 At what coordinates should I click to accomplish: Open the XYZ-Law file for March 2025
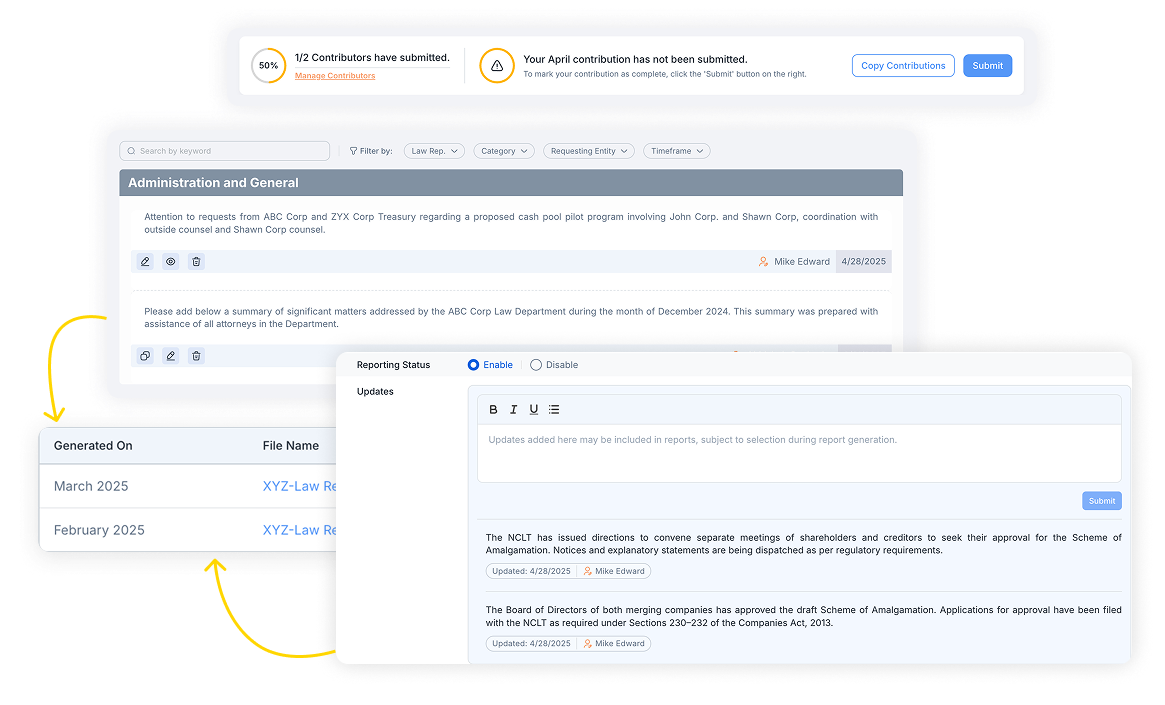pyautogui.click(x=299, y=486)
